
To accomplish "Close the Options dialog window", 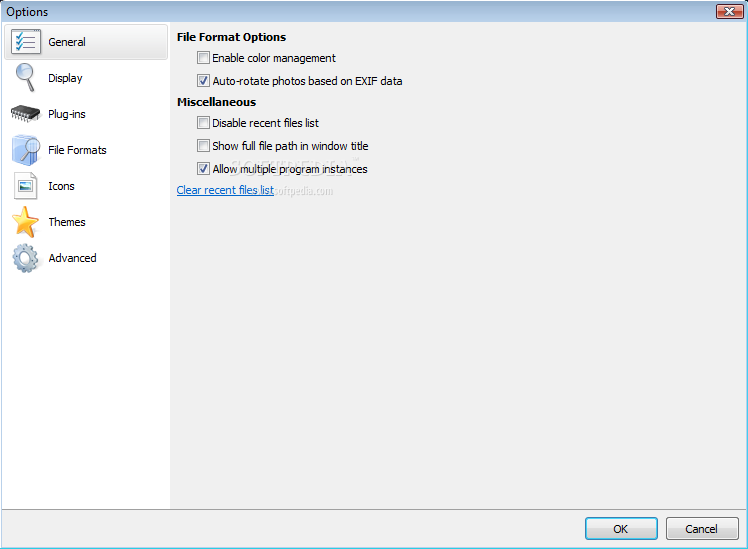I will (x=729, y=11).
